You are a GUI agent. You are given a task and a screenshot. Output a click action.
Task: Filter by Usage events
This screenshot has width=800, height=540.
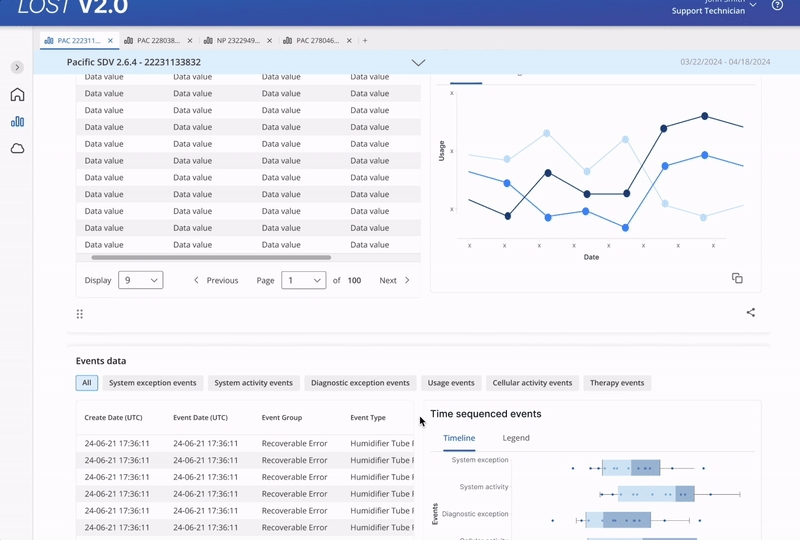[451, 383]
